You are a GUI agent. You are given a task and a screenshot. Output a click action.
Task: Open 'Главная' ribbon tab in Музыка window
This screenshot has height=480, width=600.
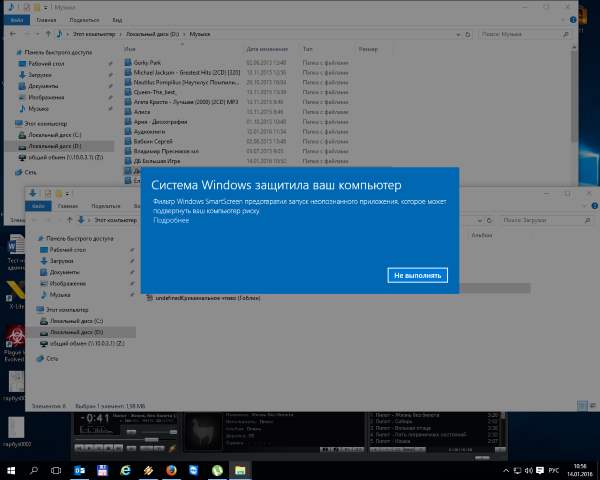46,20
